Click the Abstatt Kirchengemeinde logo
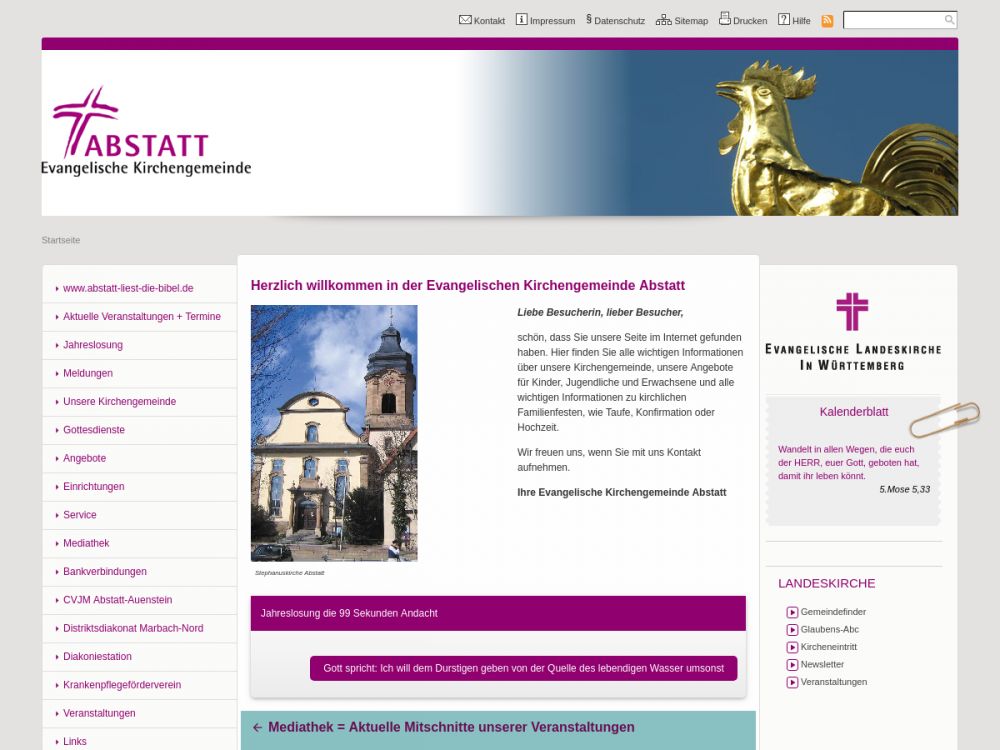Image resolution: width=1000 pixels, height=750 pixels. point(146,133)
